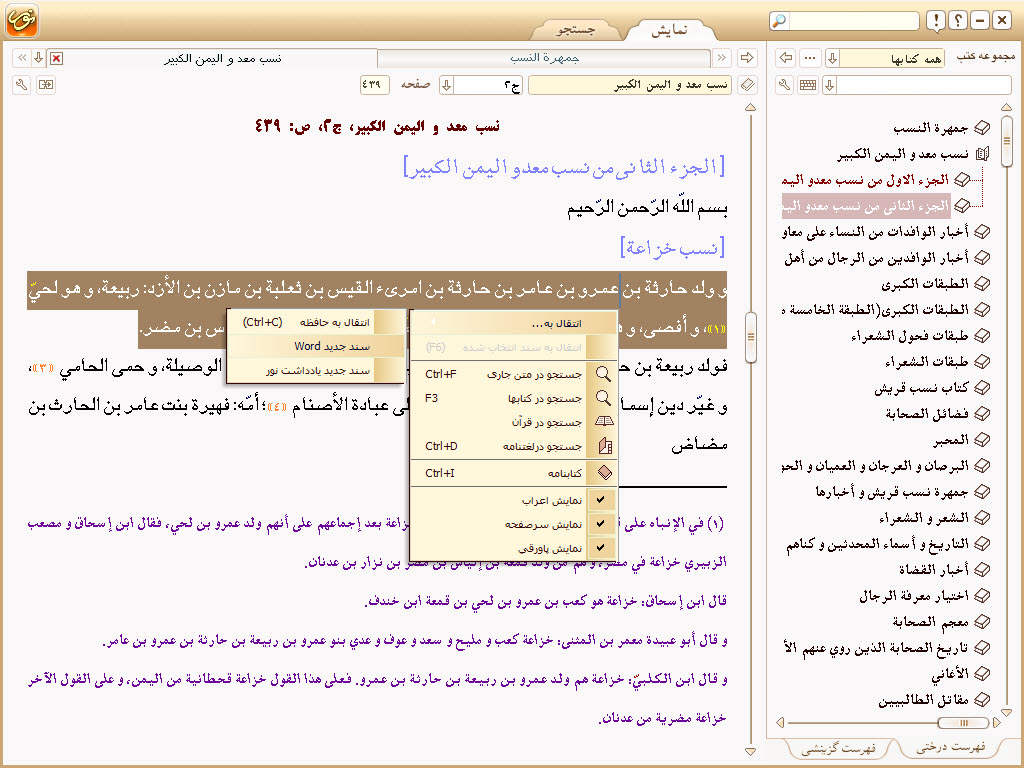Viewport: 1024px width, 768px height.
Task: Select طبقات فحول الشعراء in book list
Action: (910, 336)
